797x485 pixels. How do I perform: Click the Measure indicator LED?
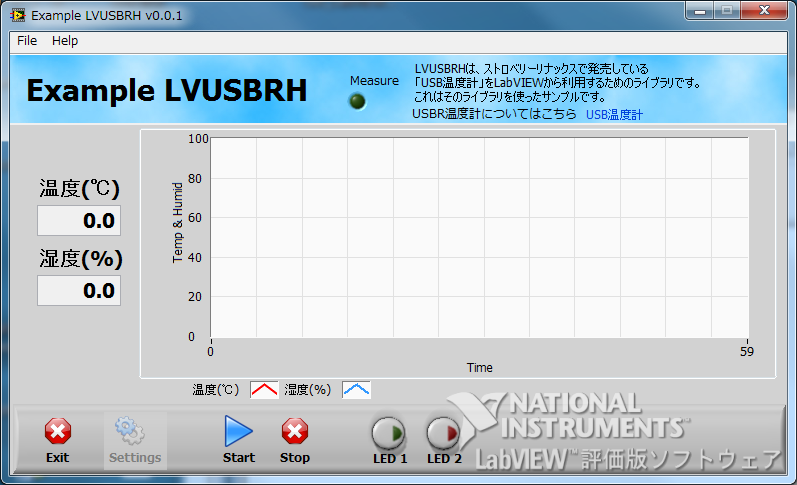(357, 101)
